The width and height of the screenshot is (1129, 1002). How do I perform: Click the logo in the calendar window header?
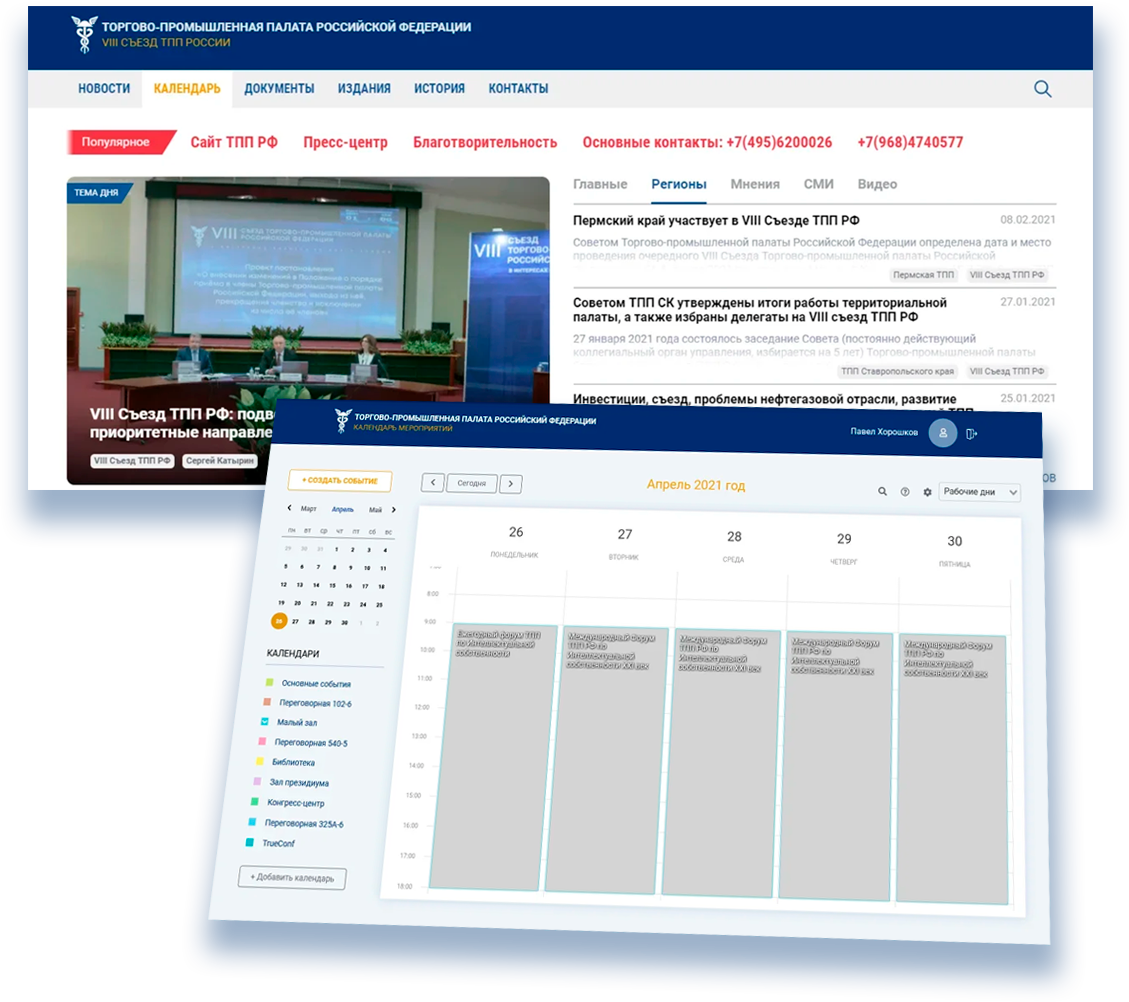tap(343, 420)
